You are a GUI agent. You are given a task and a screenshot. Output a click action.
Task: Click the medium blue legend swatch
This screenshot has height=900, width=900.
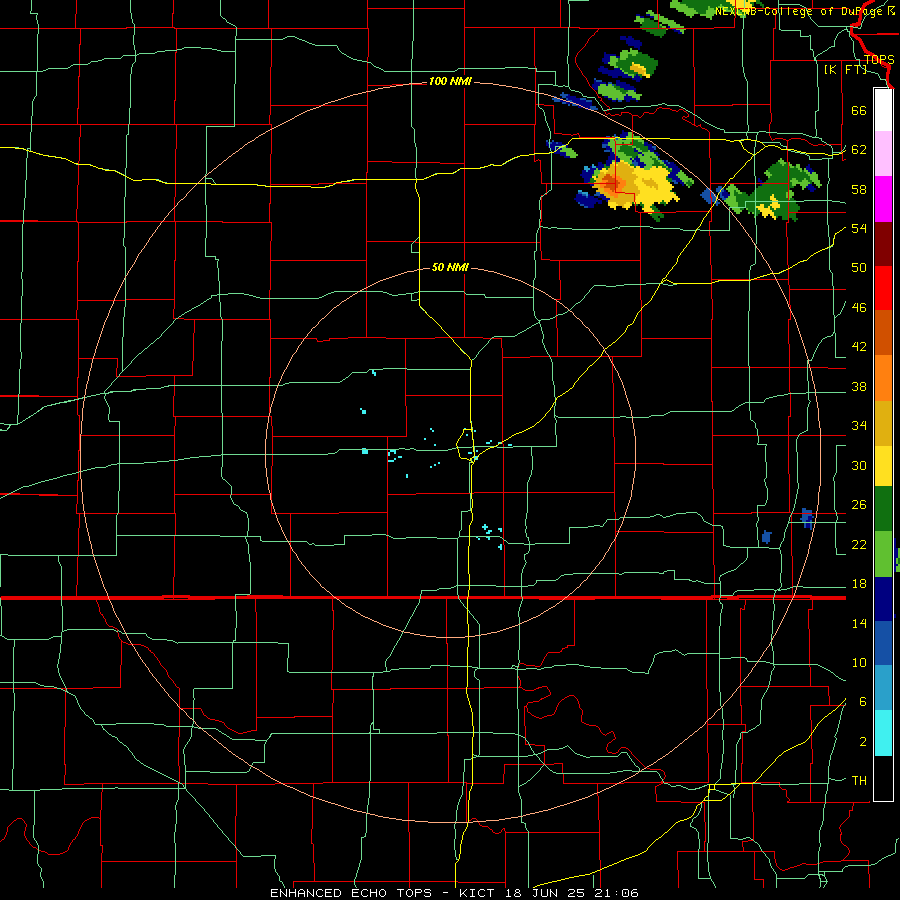tap(883, 641)
